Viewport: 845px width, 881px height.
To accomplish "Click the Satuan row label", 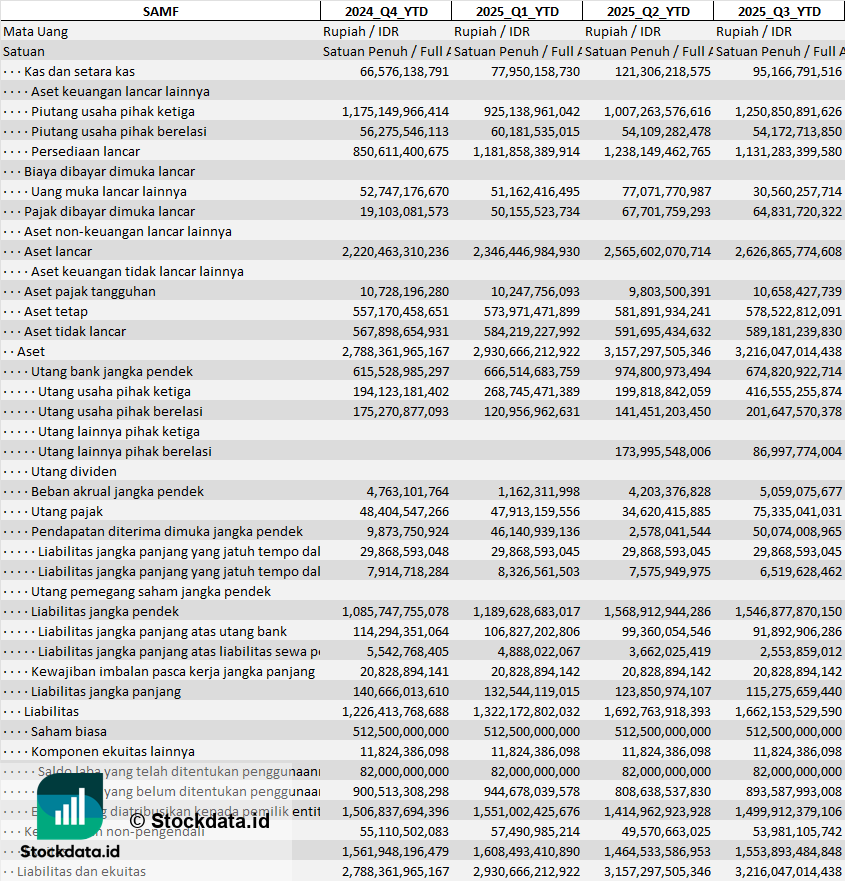I will pyautogui.click(x=24, y=51).
